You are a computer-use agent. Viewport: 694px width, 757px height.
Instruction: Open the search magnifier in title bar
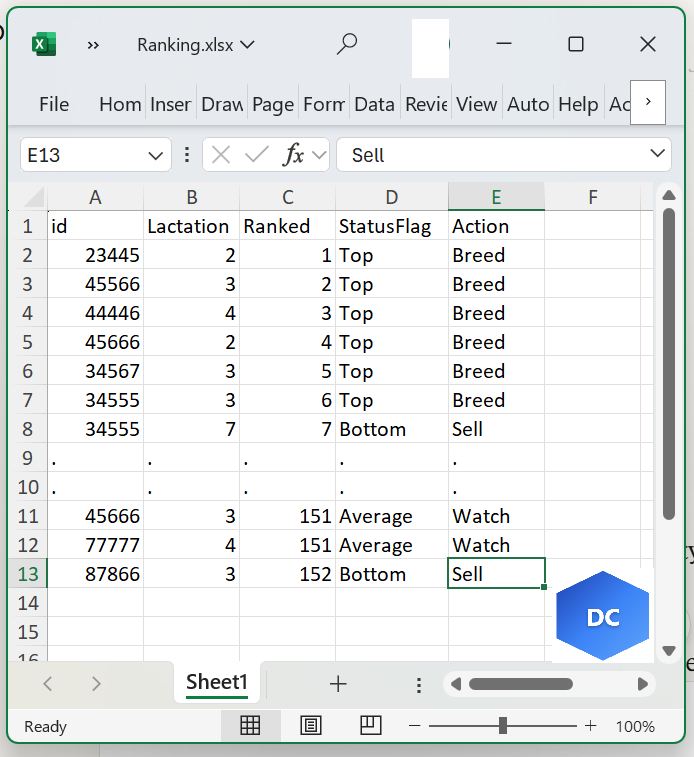coord(347,44)
